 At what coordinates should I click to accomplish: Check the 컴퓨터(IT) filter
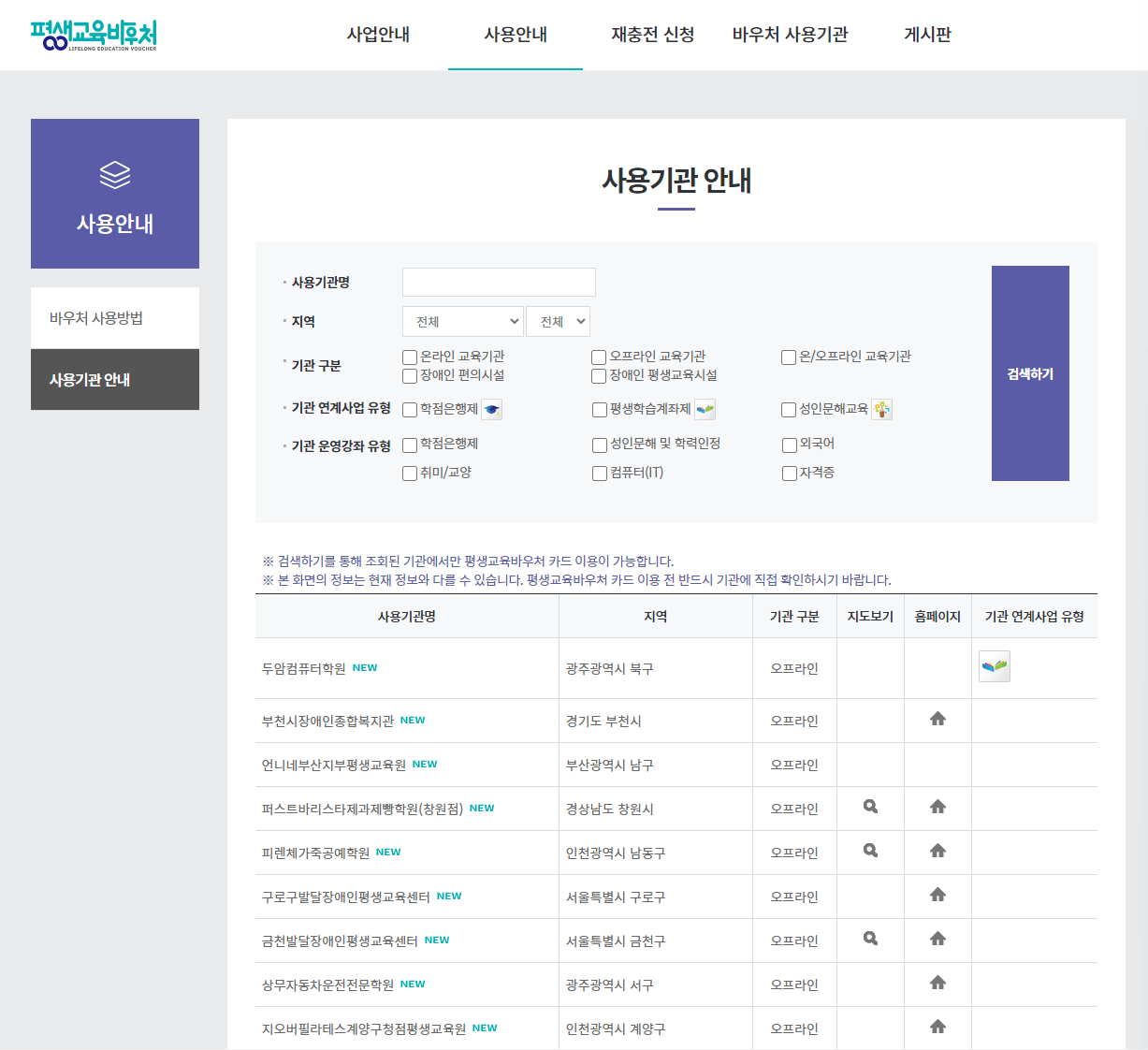click(599, 473)
